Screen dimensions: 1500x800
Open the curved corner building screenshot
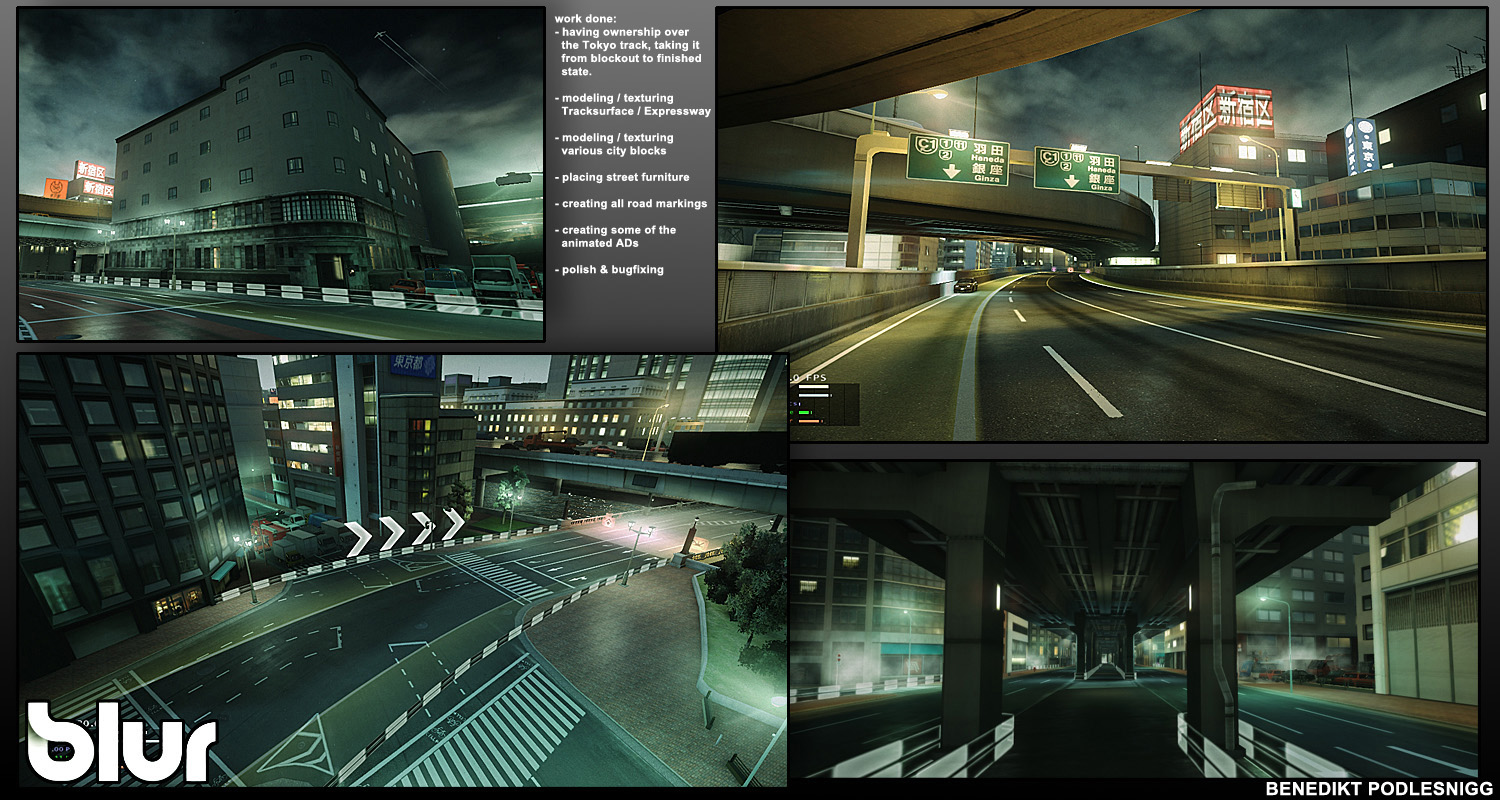coord(280,175)
